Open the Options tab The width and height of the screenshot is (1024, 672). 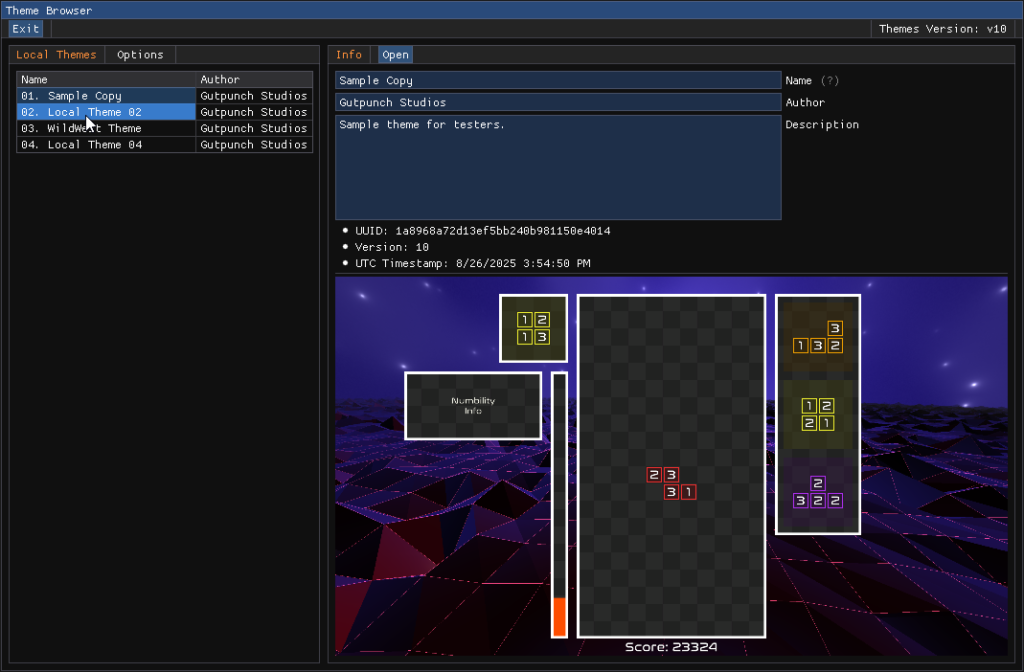(x=140, y=55)
